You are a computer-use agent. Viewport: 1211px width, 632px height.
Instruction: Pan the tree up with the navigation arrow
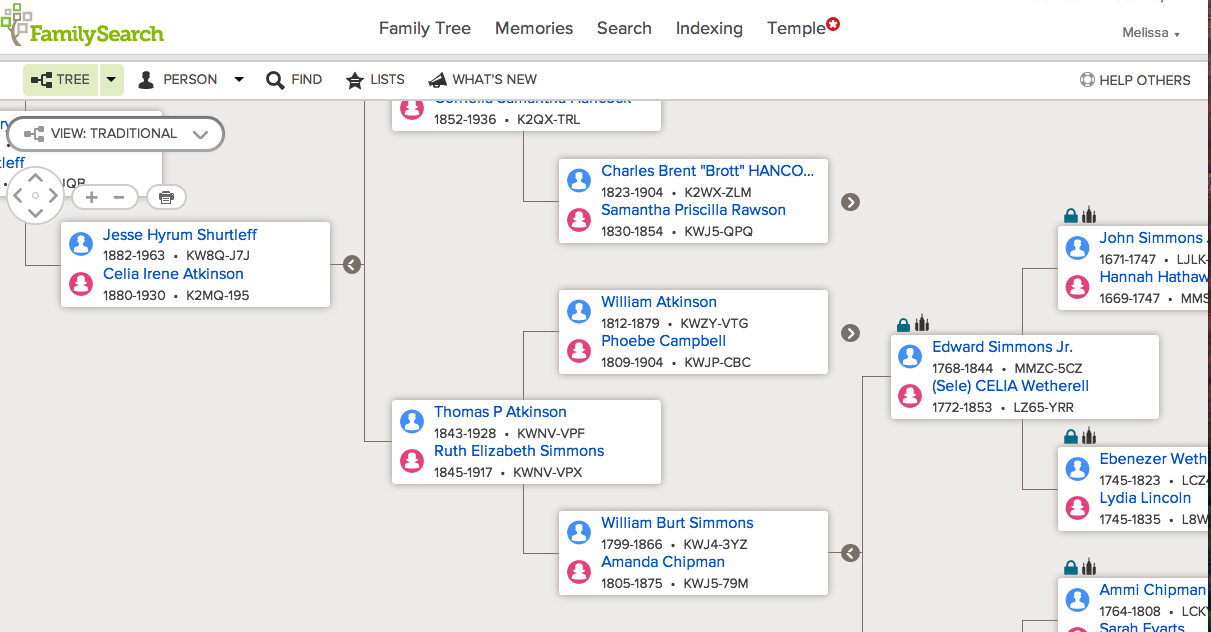coord(36,179)
